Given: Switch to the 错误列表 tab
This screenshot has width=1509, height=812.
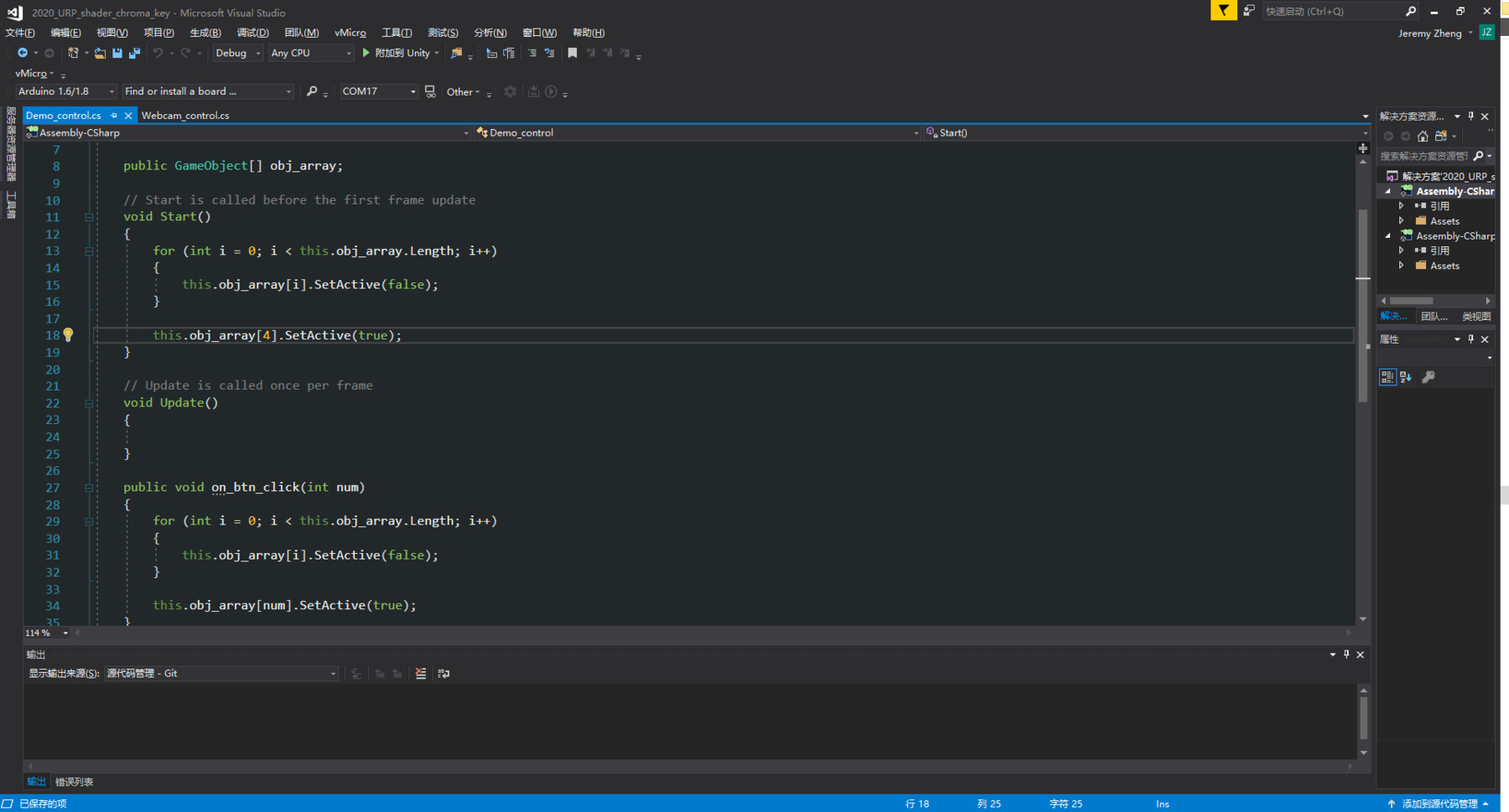Looking at the screenshot, I should 74,781.
